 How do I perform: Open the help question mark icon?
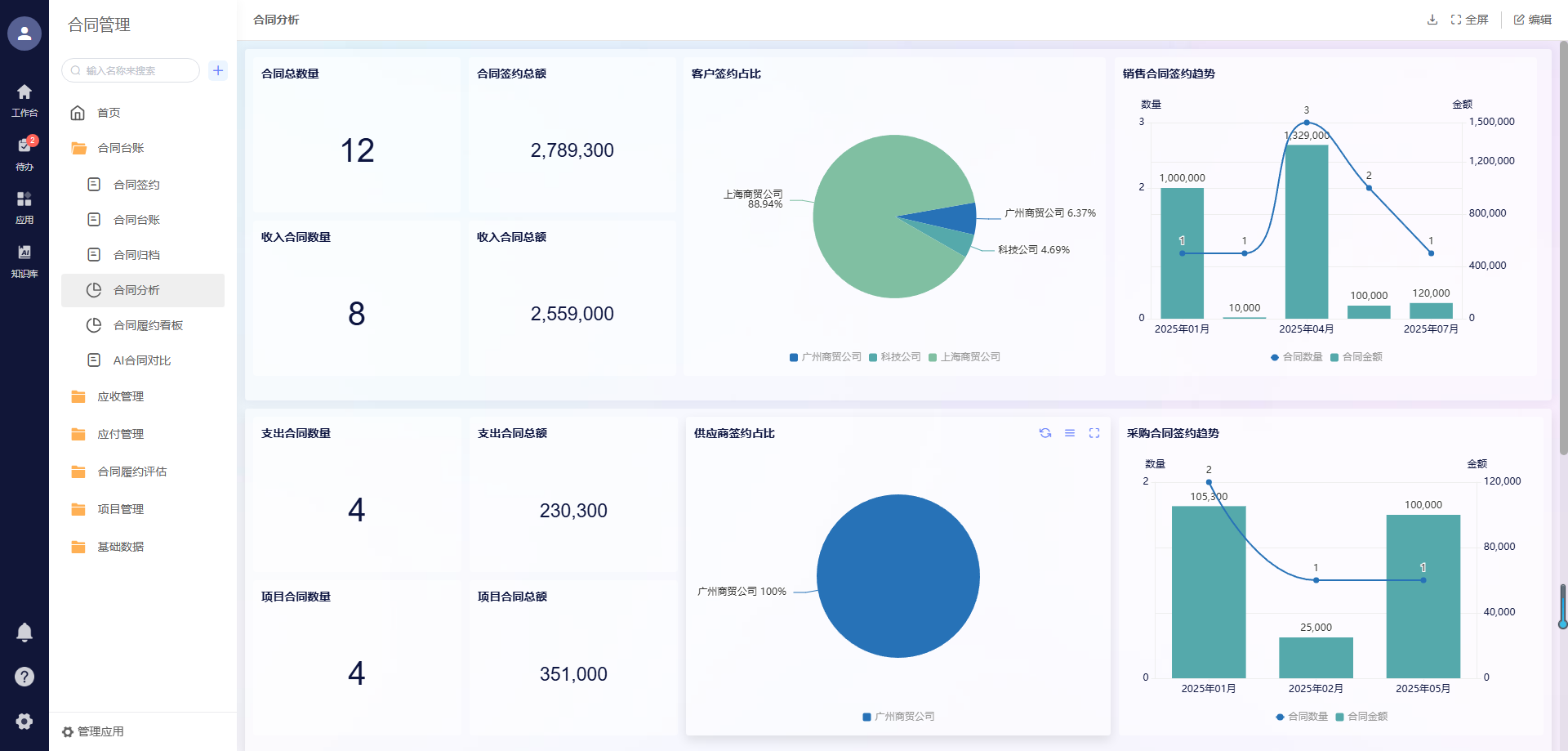[24, 677]
